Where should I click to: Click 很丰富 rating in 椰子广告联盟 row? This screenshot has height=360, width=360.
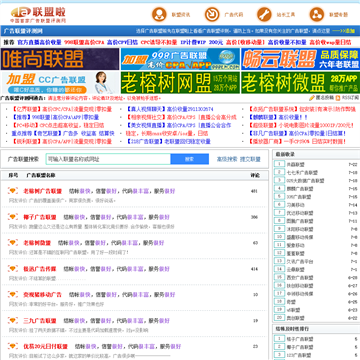click(x=135, y=217)
